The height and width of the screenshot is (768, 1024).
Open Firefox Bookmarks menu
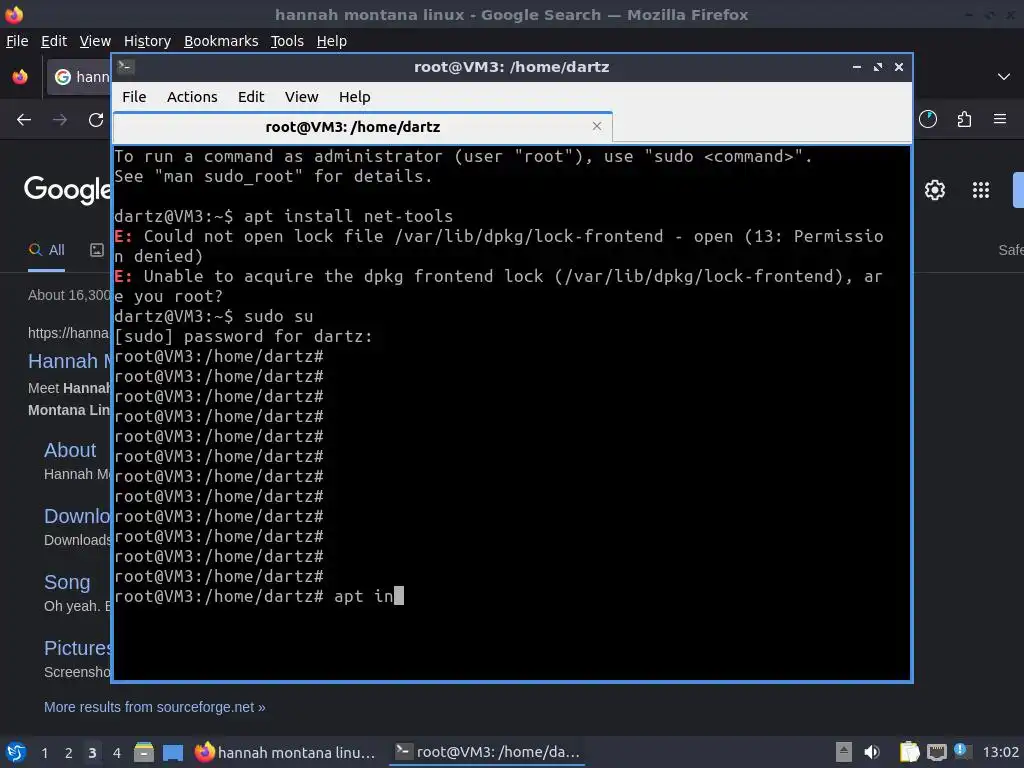(221, 41)
